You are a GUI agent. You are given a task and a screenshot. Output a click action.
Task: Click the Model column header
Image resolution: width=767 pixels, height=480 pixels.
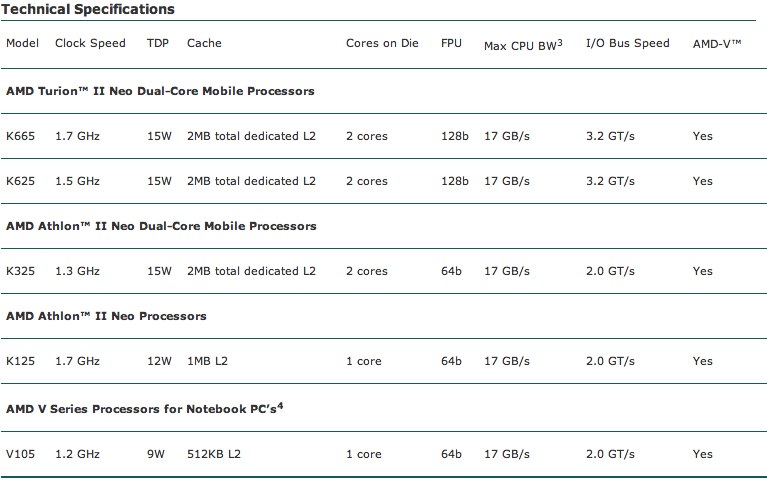22,44
